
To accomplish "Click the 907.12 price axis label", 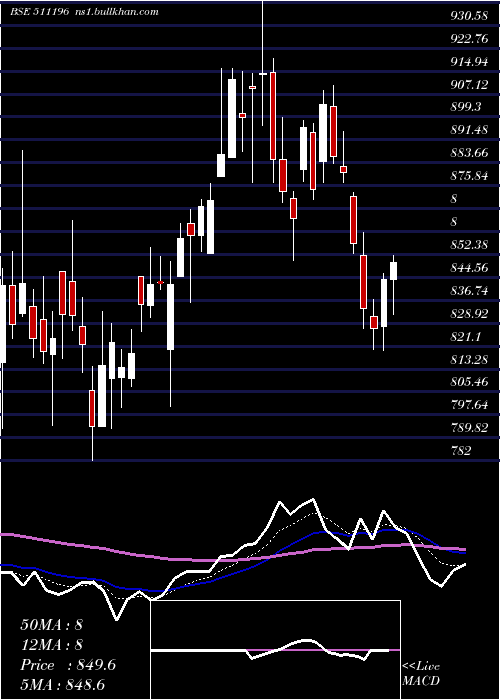I will tap(469, 84).
